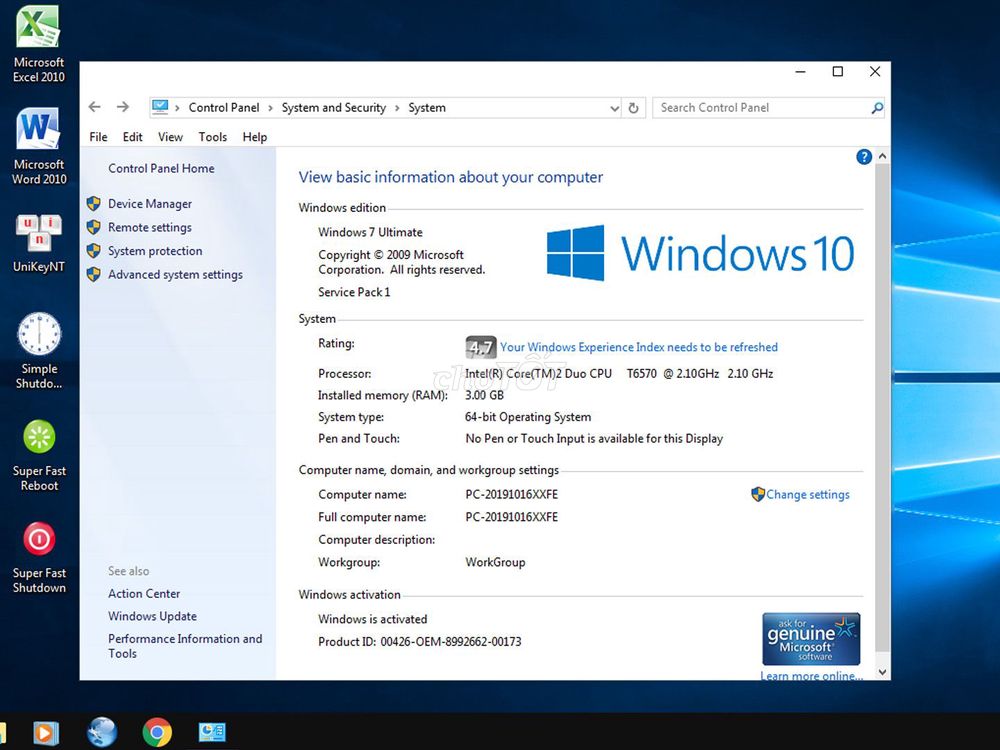This screenshot has height=750, width=1000.
Task: Click the 64-bit Operating System value
Action: click(528, 417)
